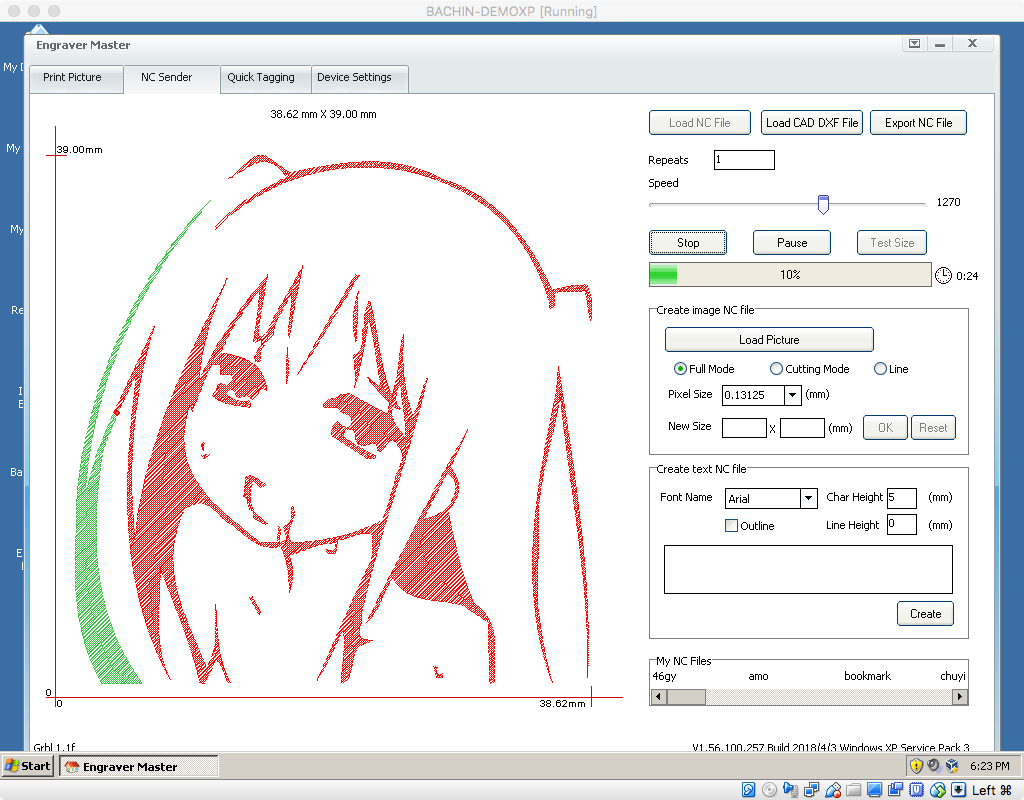The height and width of the screenshot is (800, 1024).
Task: Click Export NC File button
Action: pyautogui.click(x=918, y=123)
